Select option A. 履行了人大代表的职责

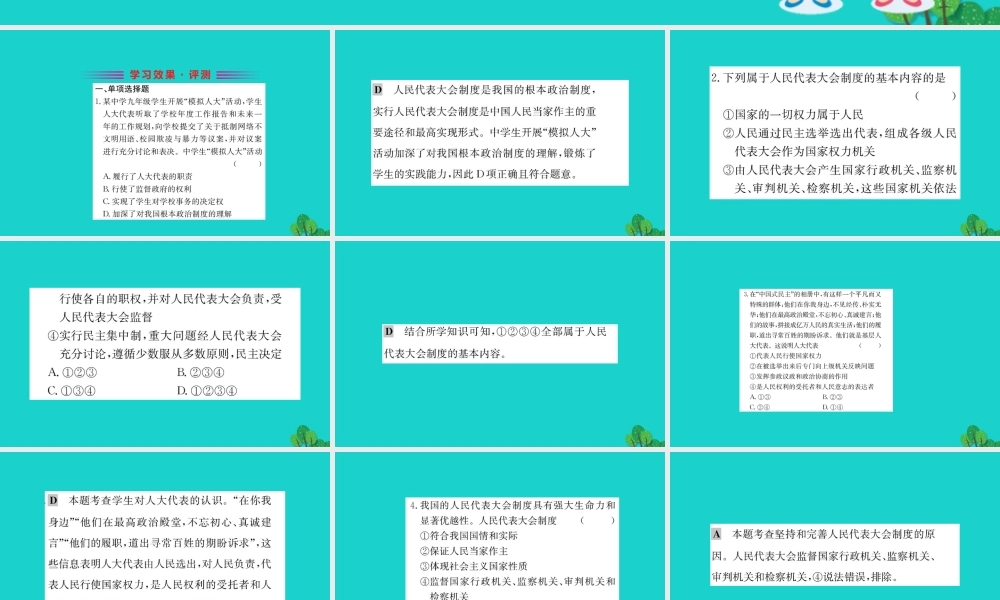147,177
